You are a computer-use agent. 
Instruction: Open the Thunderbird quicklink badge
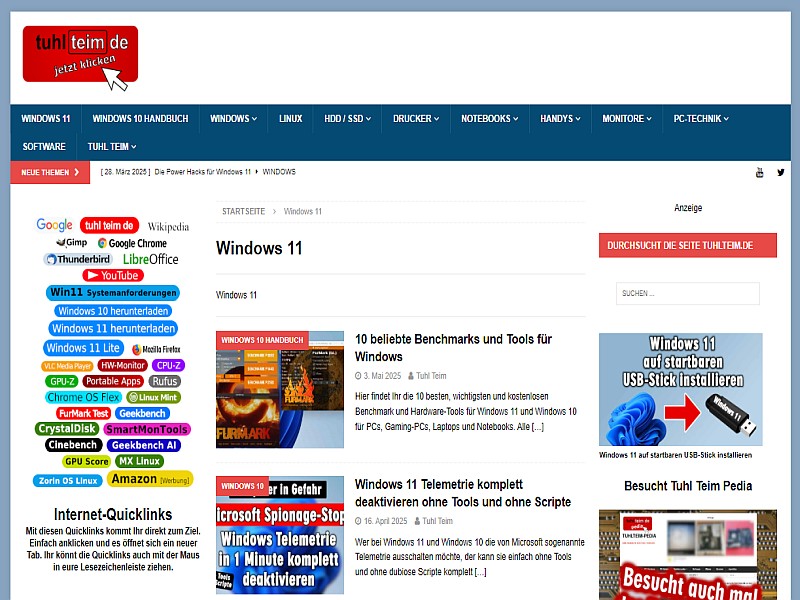coord(78,259)
